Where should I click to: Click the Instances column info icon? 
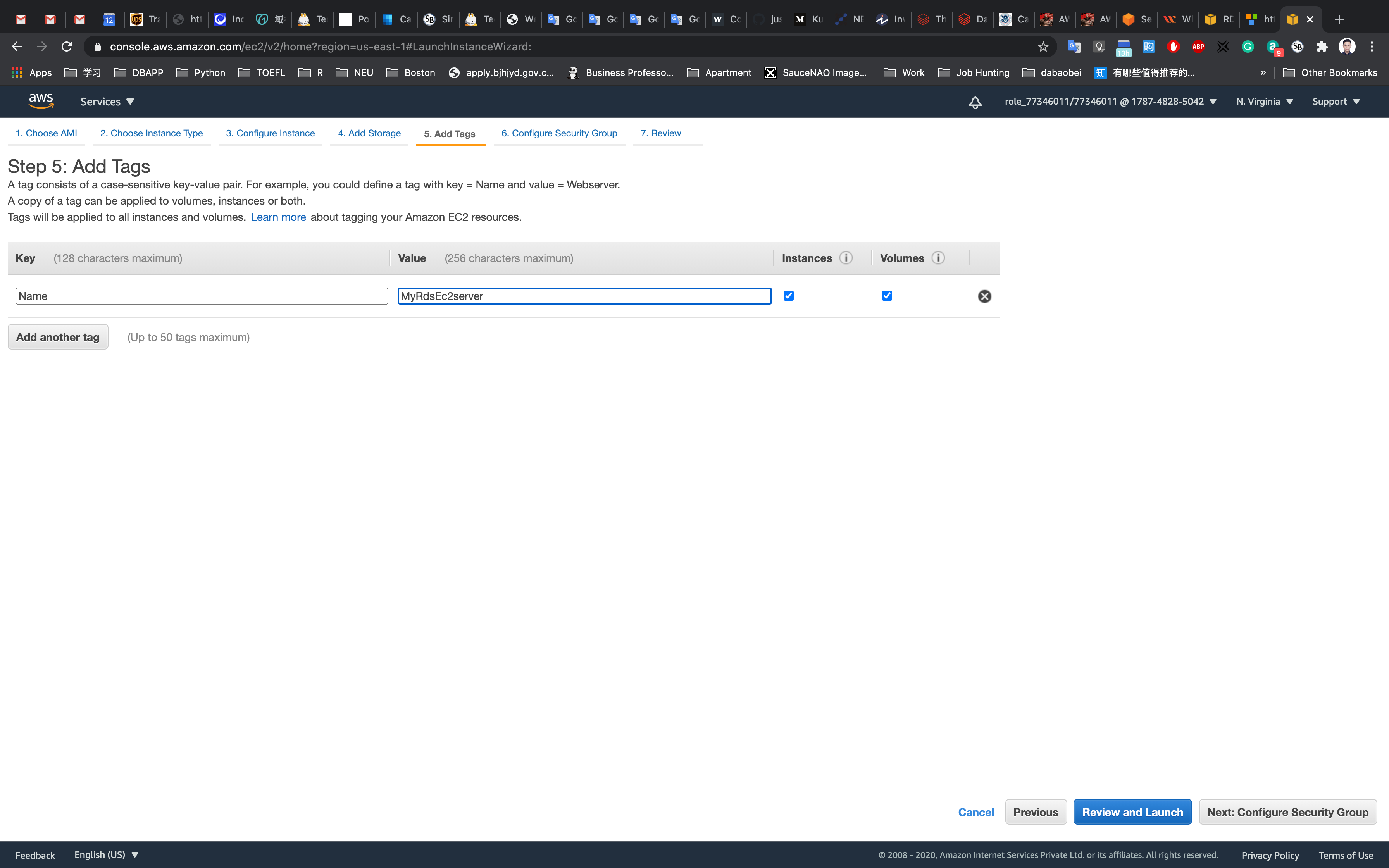tap(846, 258)
